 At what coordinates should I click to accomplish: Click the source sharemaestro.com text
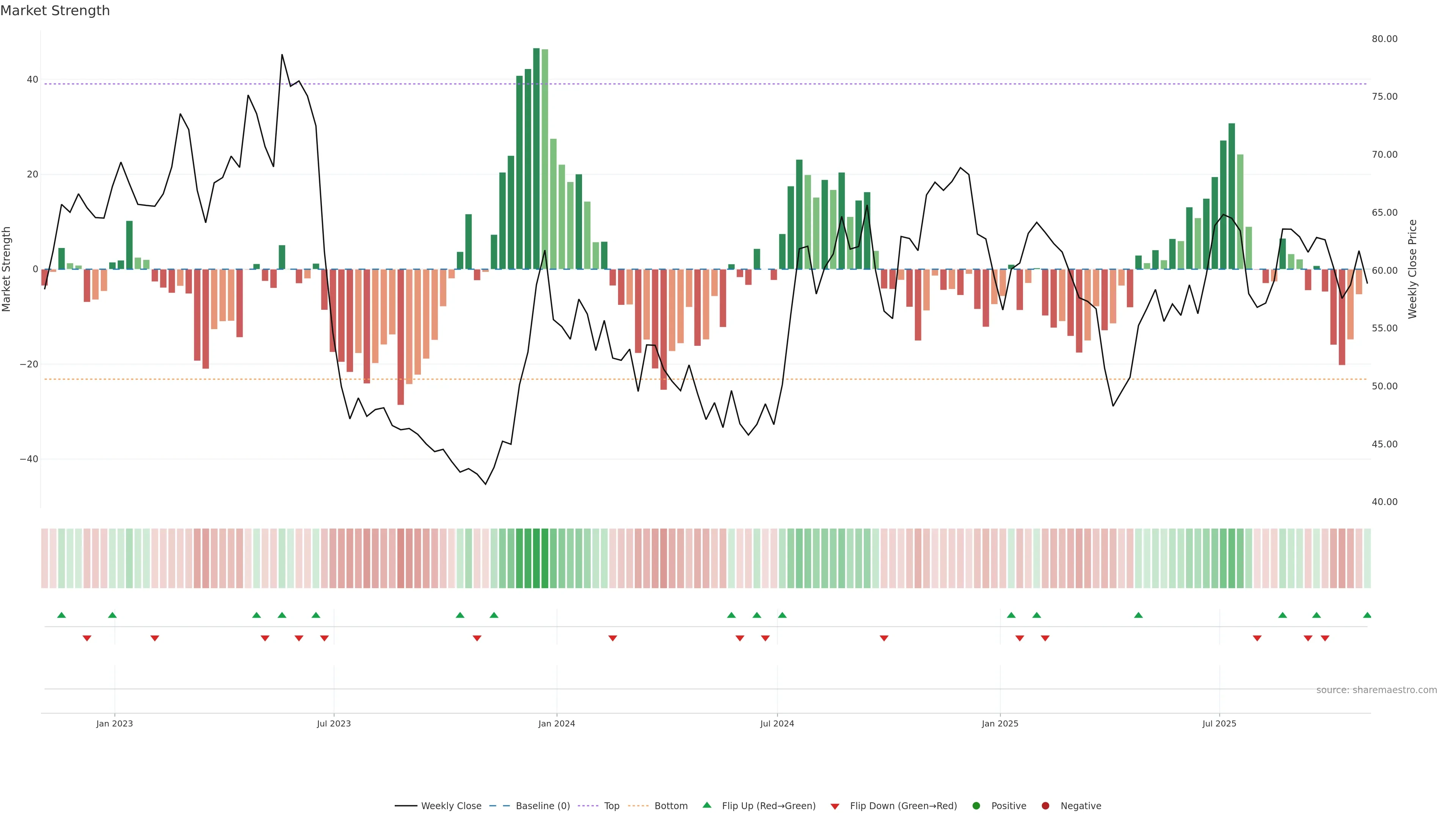pyautogui.click(x=1376, y=690)
